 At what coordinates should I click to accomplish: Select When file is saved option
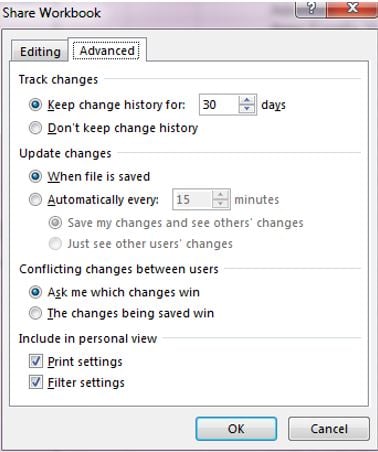[x=35, y=176]
